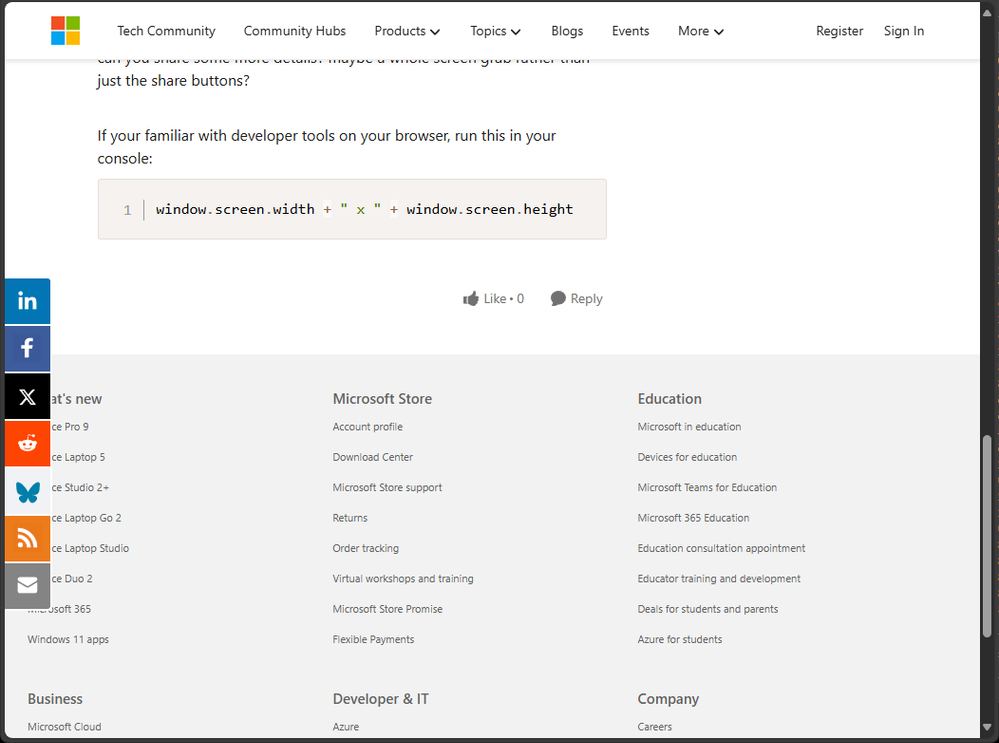Open Microsoft Teams for Education link
This screenshot has height=743, width=999.
pyautogui.click(x=707, y=487)
